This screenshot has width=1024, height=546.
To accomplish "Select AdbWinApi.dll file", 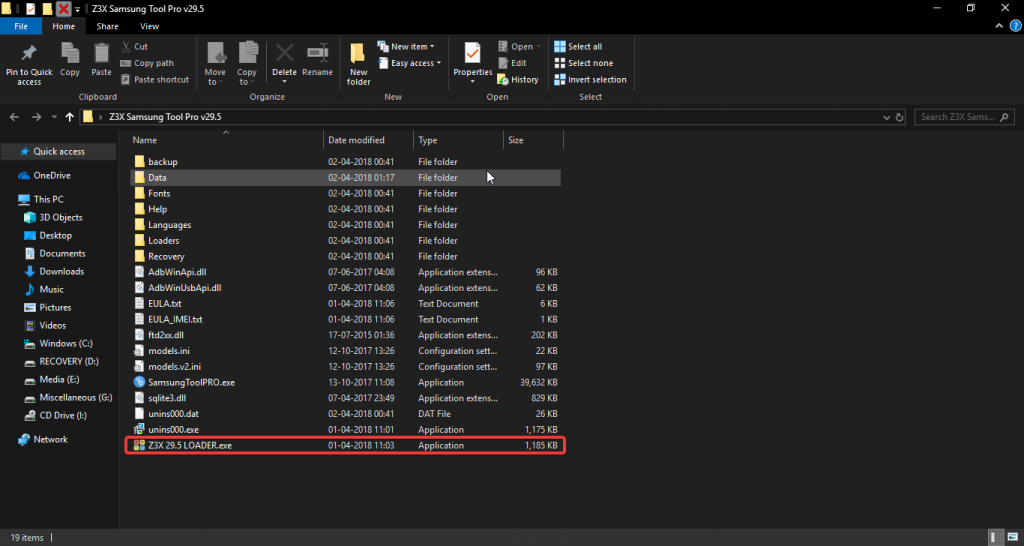I will tap(345, 272).
